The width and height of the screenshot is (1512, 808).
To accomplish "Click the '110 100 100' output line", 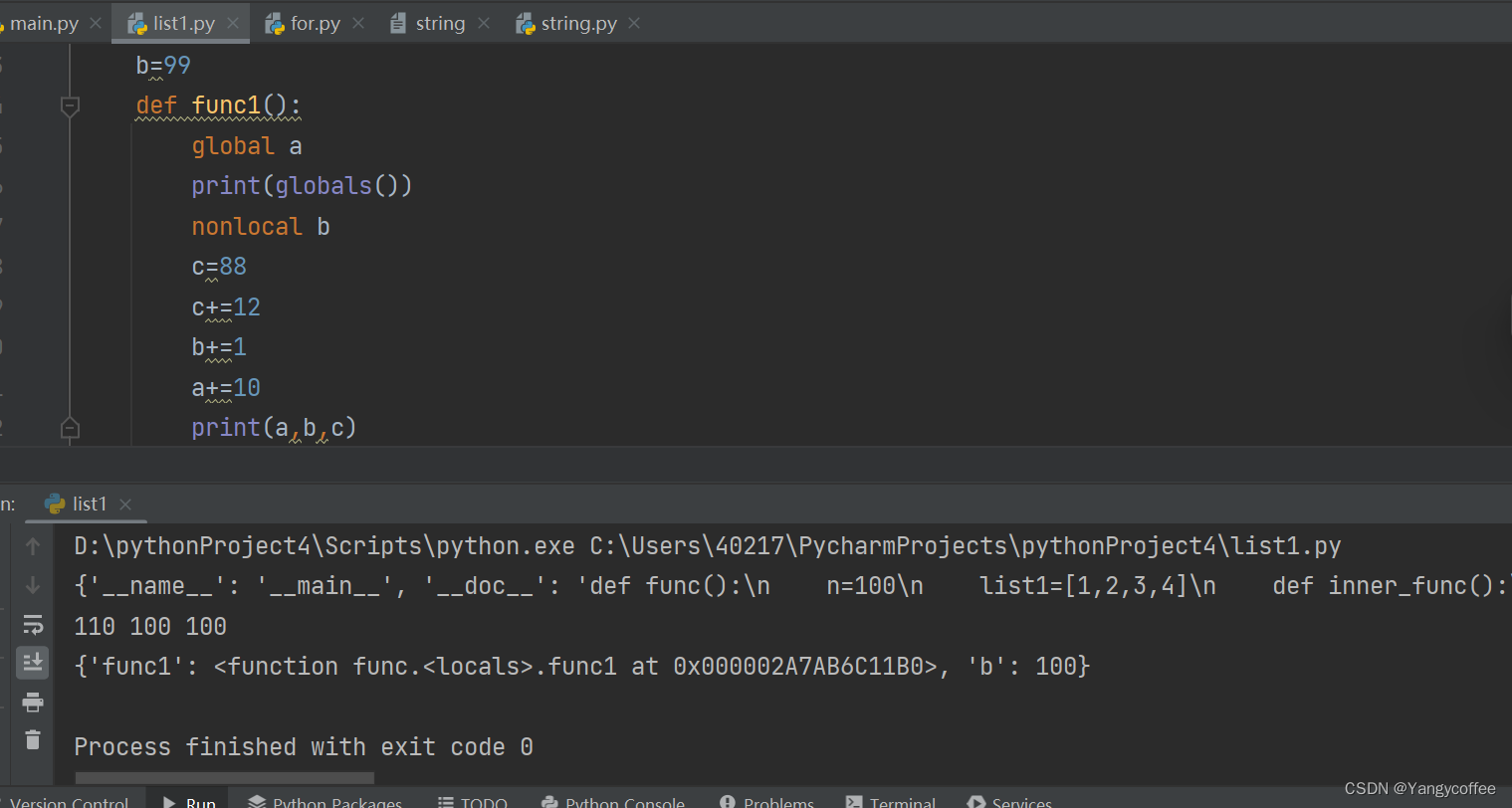I will (150, 627).
